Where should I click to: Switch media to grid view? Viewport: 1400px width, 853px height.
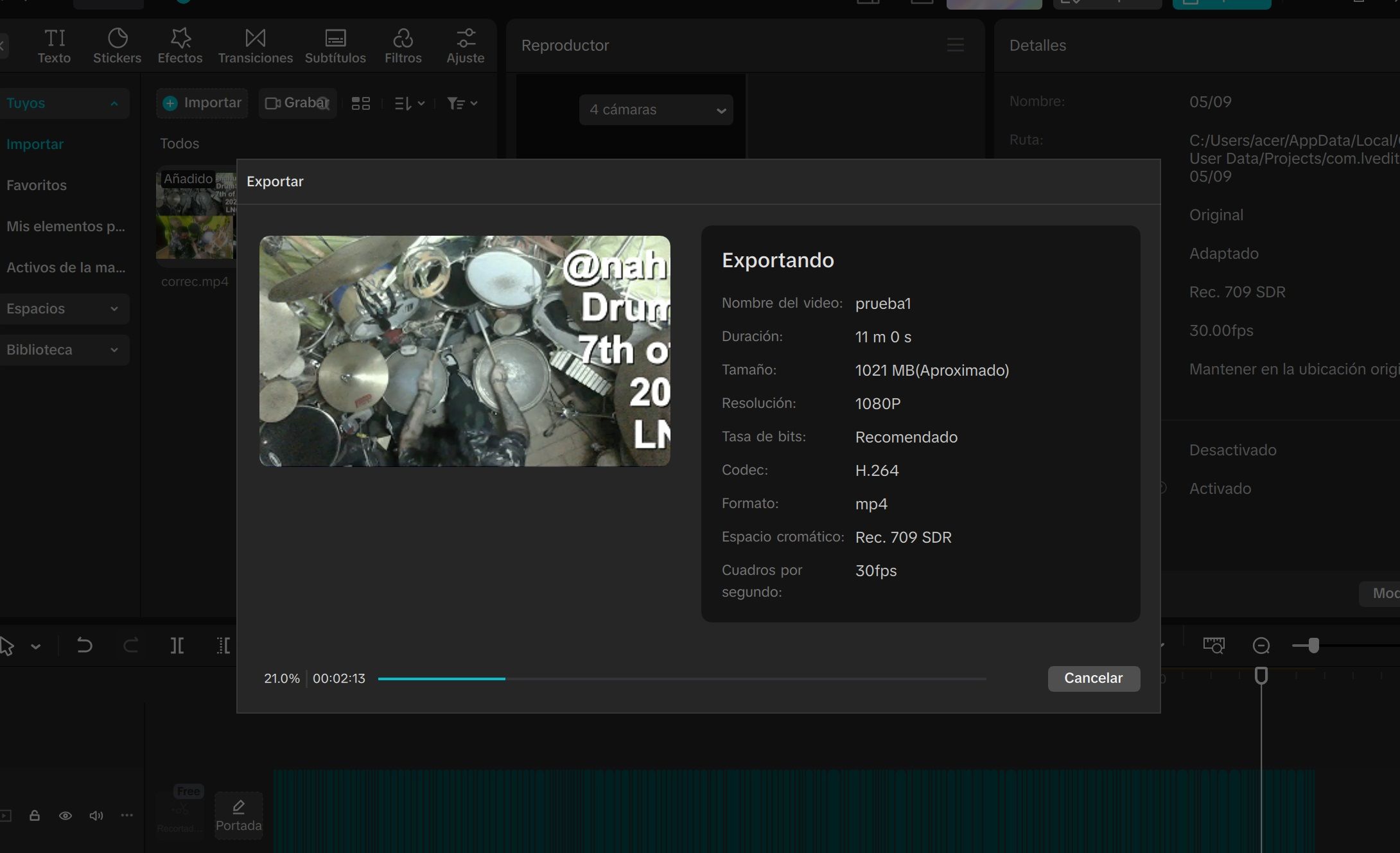tap(361, 103)
